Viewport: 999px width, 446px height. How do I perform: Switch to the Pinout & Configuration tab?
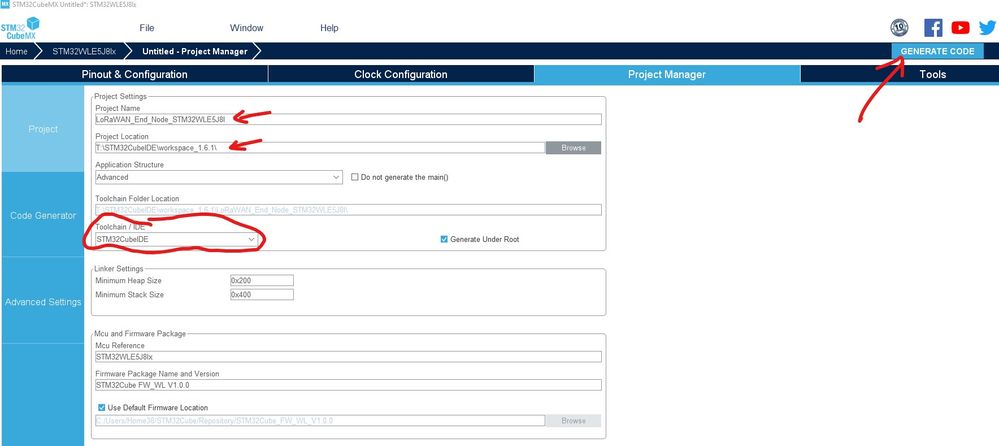[x=134, y=75]
